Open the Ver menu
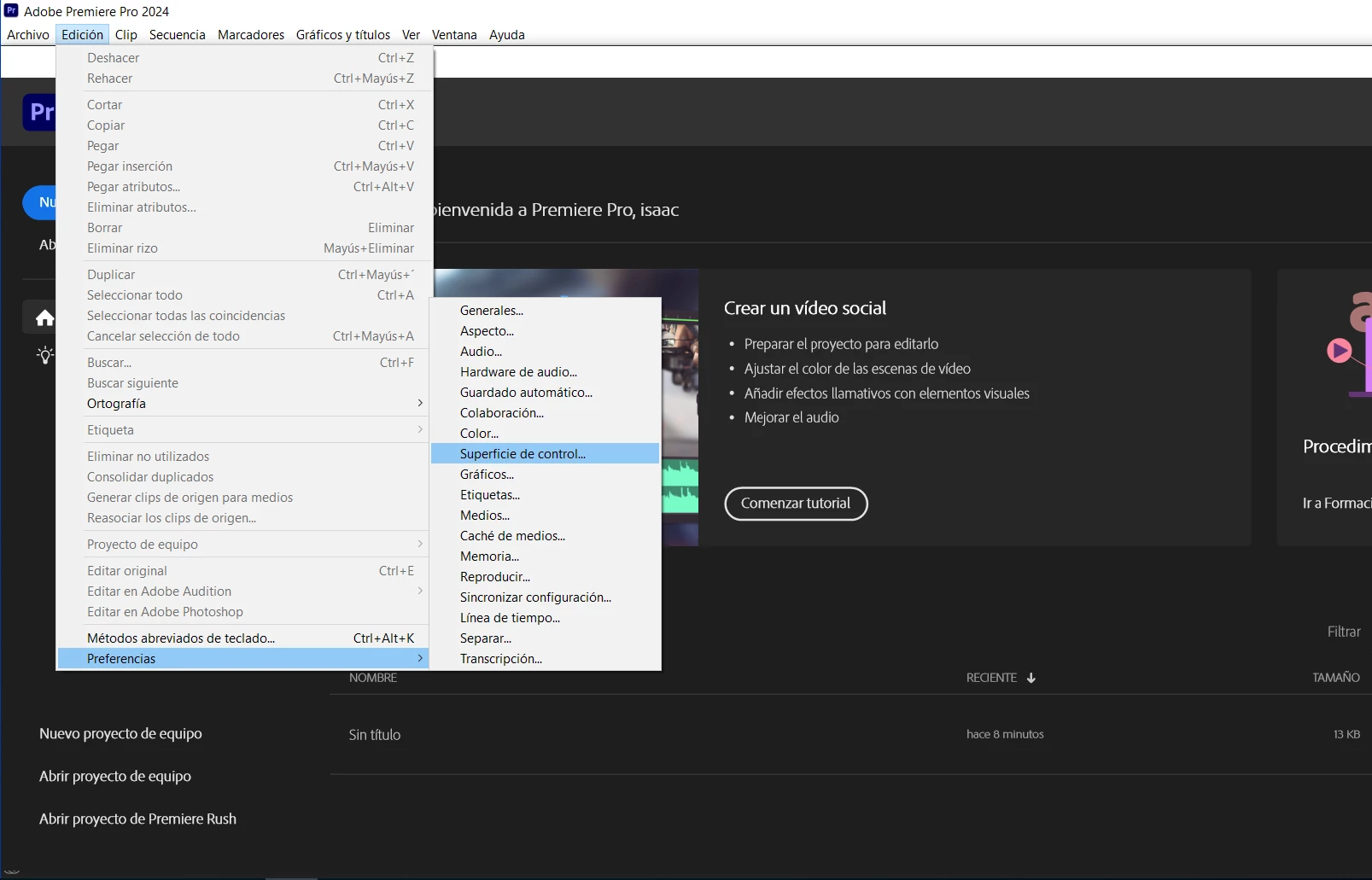 (x=411, y=35)
